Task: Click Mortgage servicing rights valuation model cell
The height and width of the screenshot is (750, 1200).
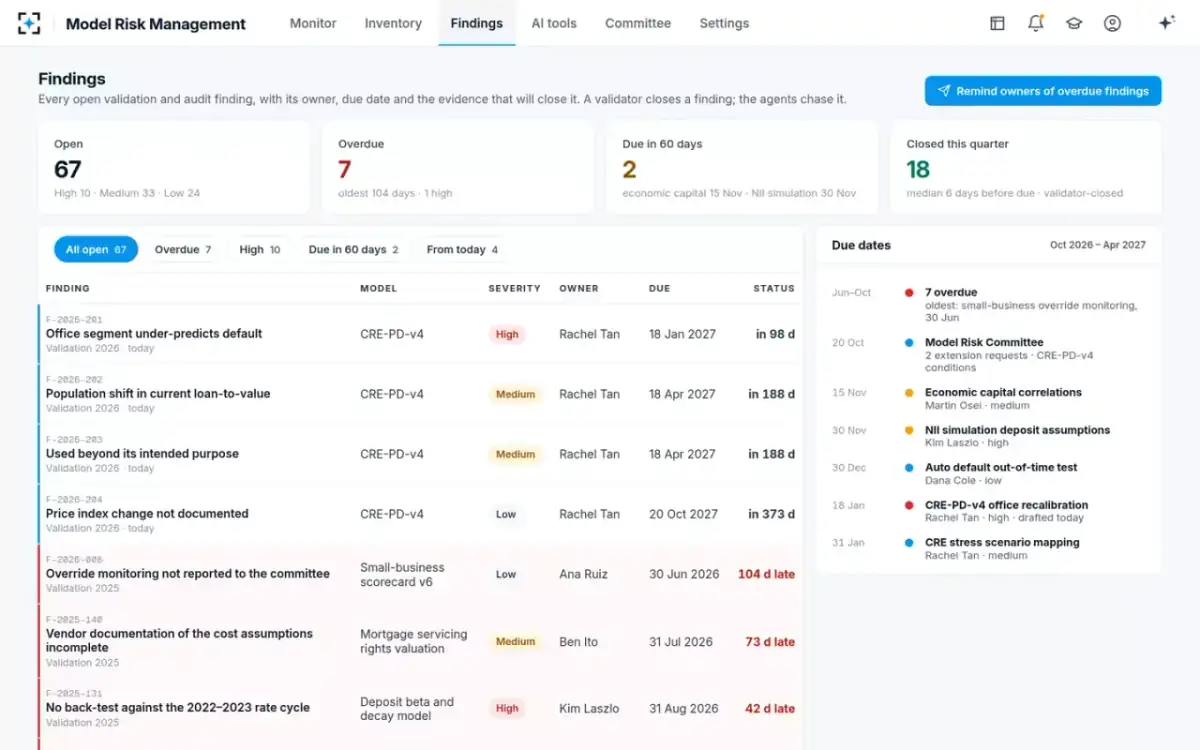Action: (x=414, y=641)
